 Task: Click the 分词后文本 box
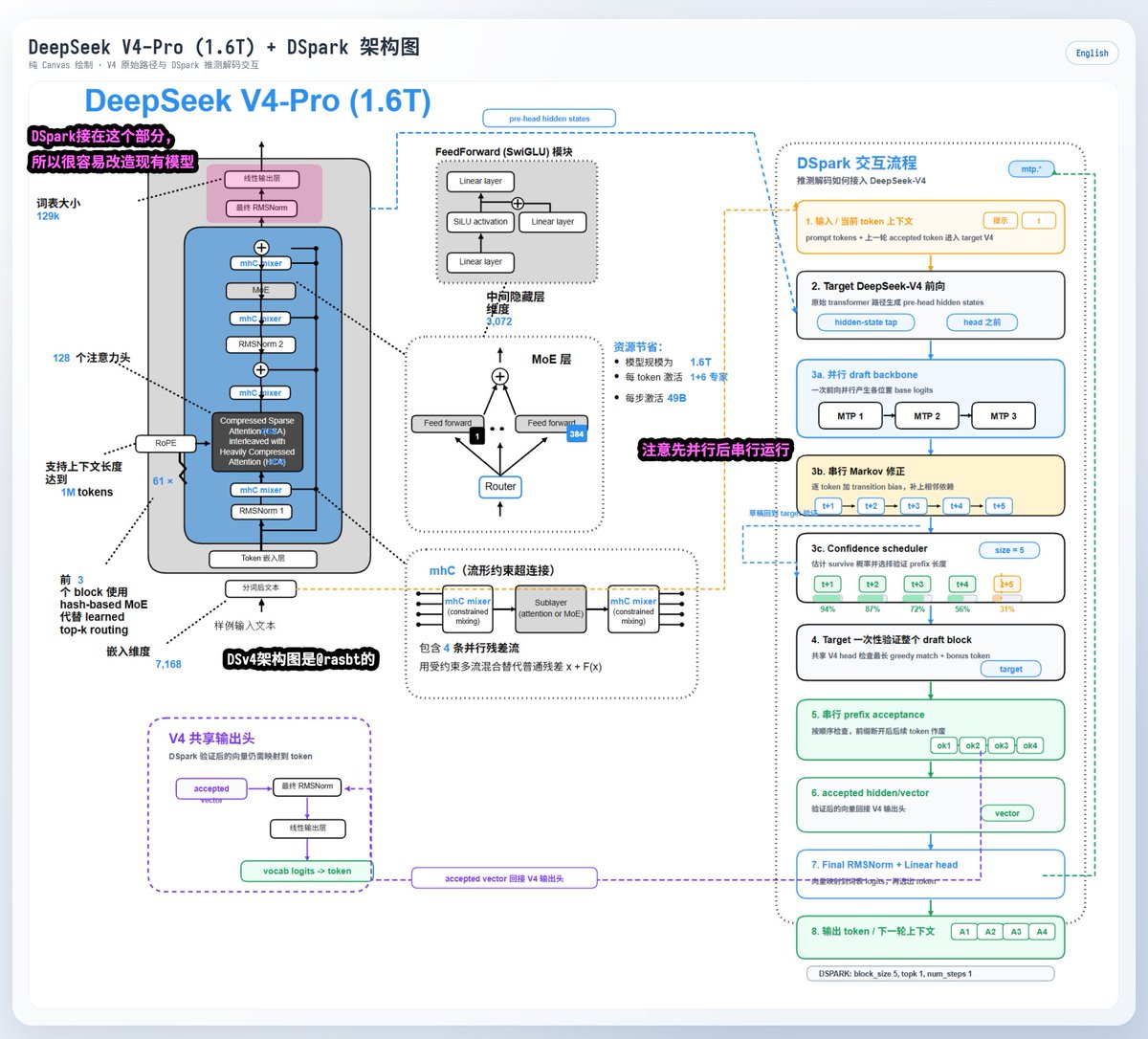261,588
